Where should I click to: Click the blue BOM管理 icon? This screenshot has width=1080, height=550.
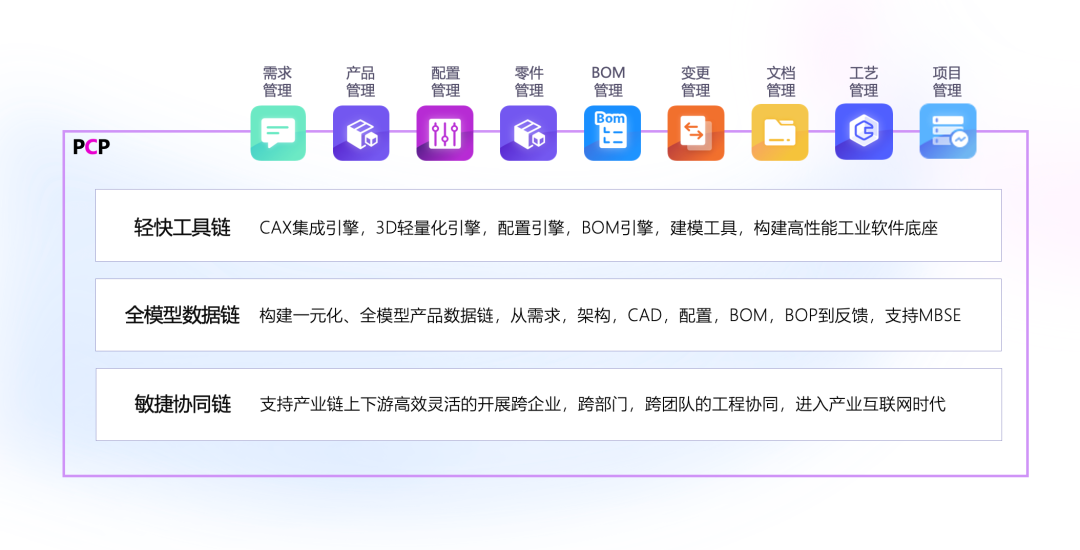(612, 133)
